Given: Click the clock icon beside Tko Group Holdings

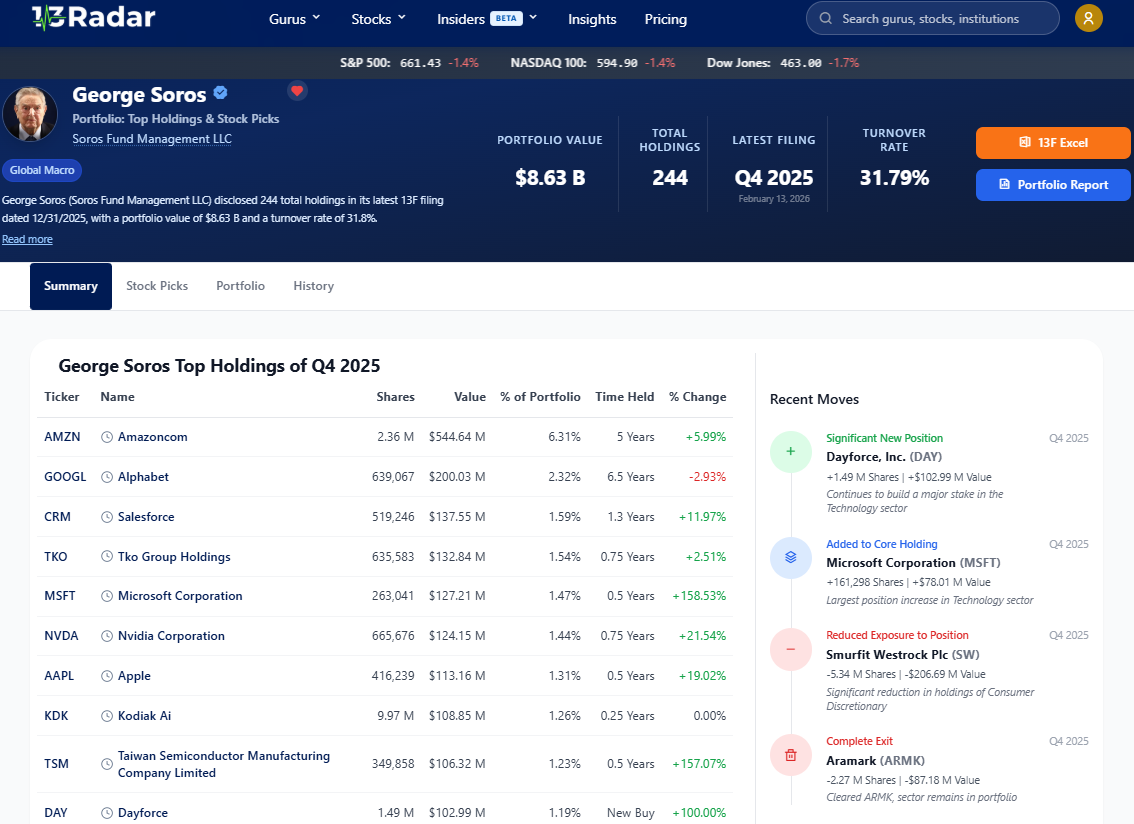Looking at the screenshot, I should pos(106,556).
